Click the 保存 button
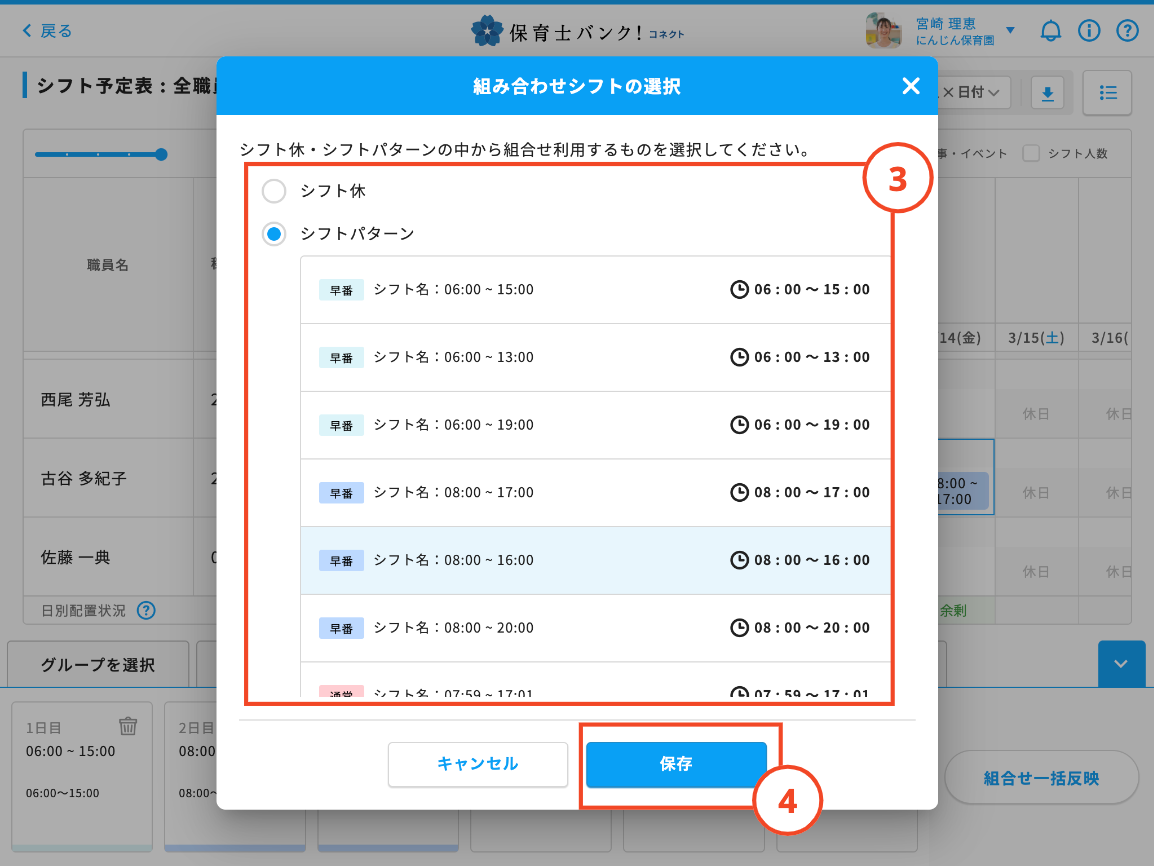Image resolution: width=1154 pixels, height=866 pixels. click(x=676, y=764)
